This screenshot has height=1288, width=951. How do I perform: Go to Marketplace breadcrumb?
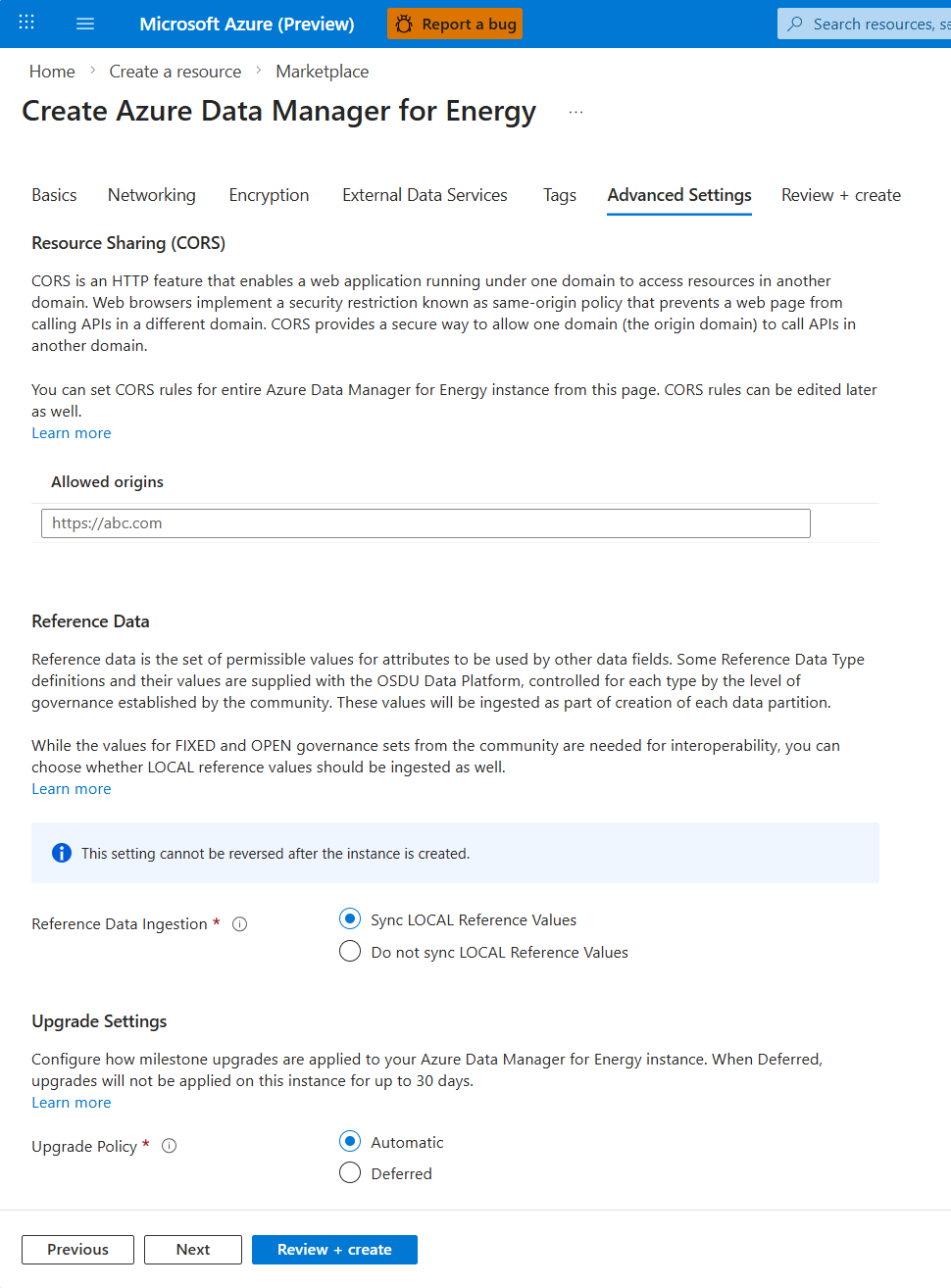point(323,72)
